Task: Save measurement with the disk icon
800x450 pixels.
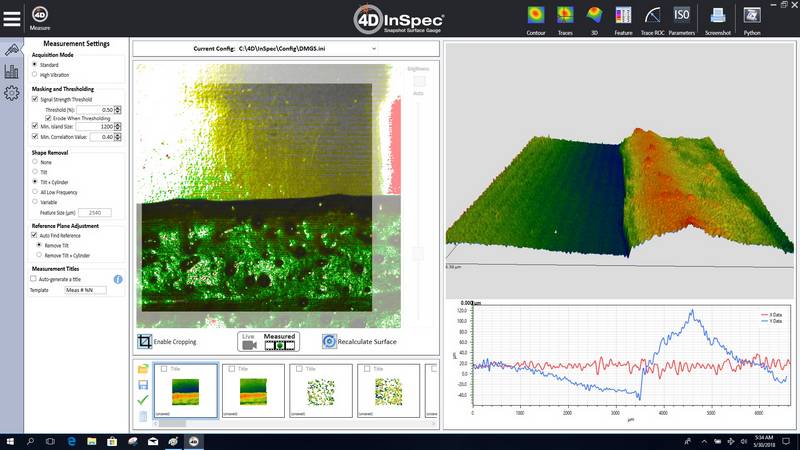Action: pos(143,385)
